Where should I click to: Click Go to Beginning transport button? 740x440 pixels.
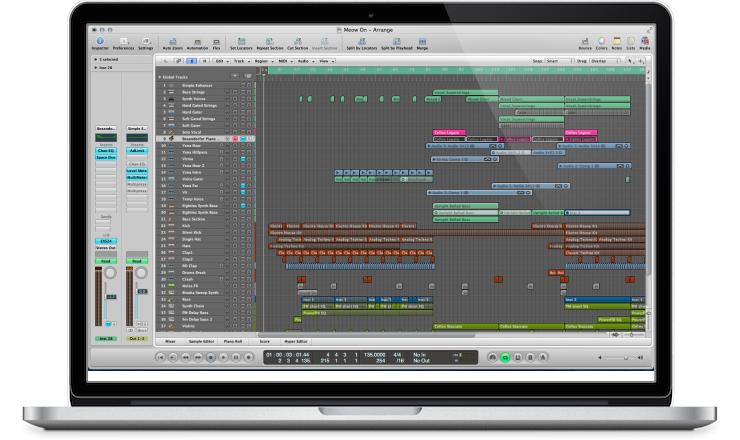click(x=160, y=357)
